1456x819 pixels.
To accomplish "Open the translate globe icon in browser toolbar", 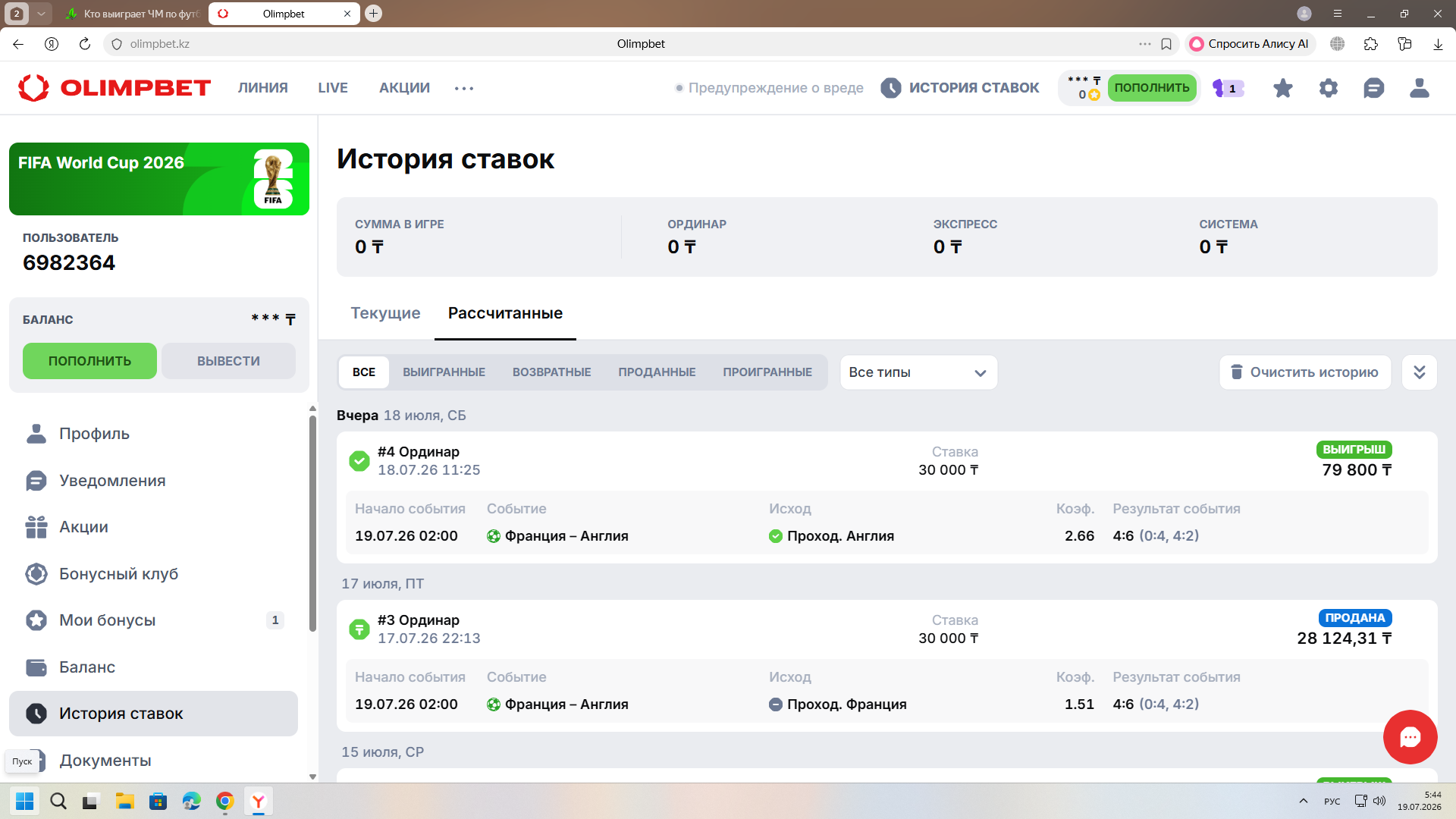I will coord(1337,44).
